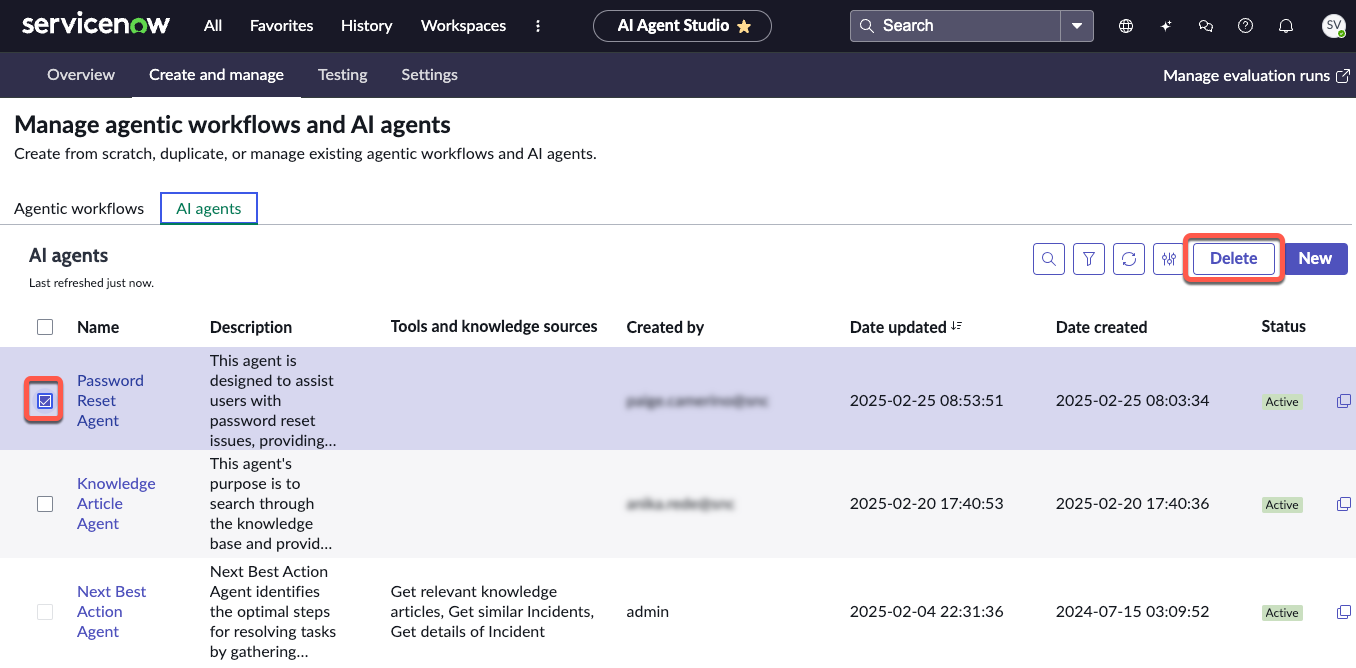
Task: Click the 'Get relevant knowledge articles' tools cell
Action: 492,612
